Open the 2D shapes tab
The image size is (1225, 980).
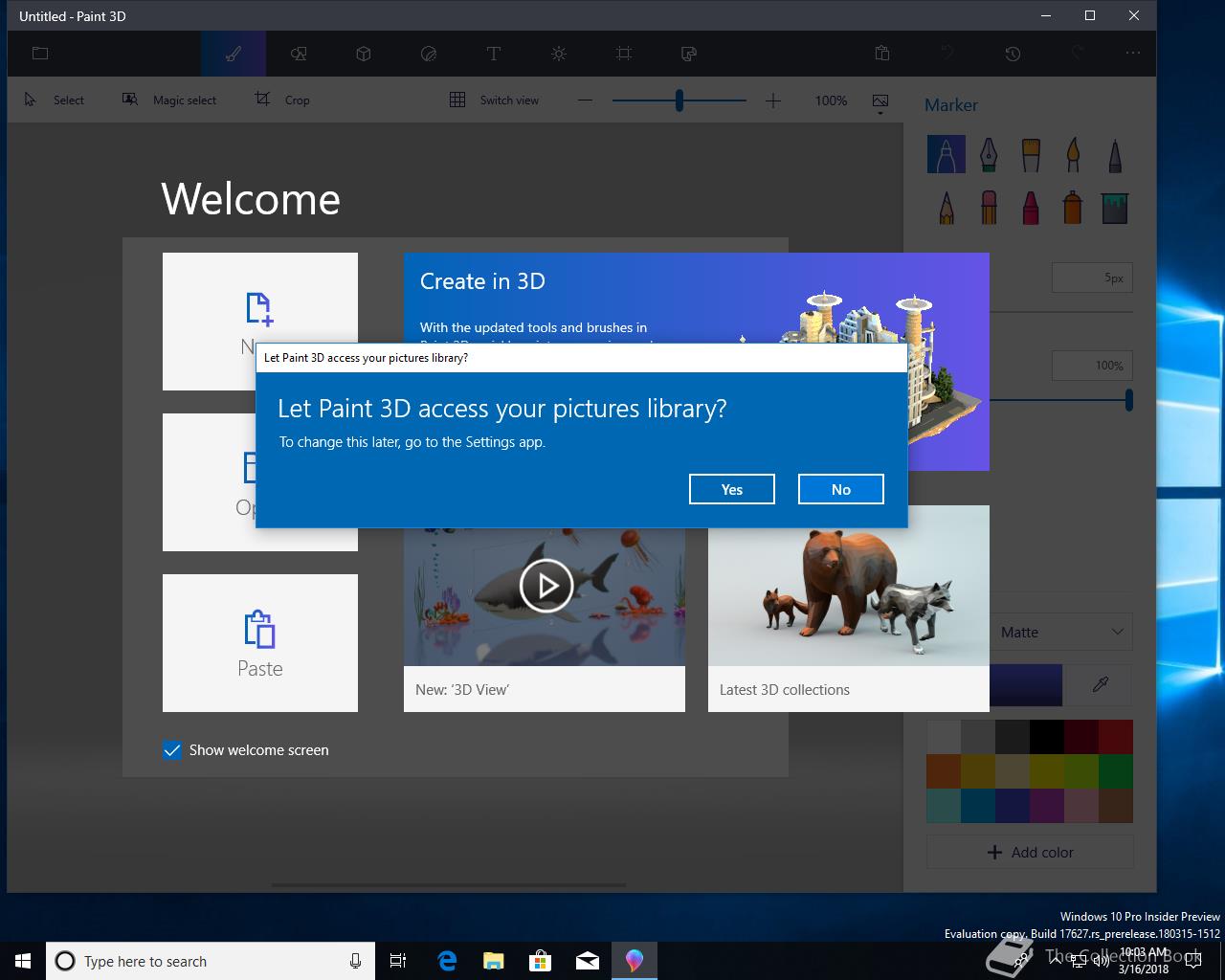pyautogui.click(x=299, y=54)
